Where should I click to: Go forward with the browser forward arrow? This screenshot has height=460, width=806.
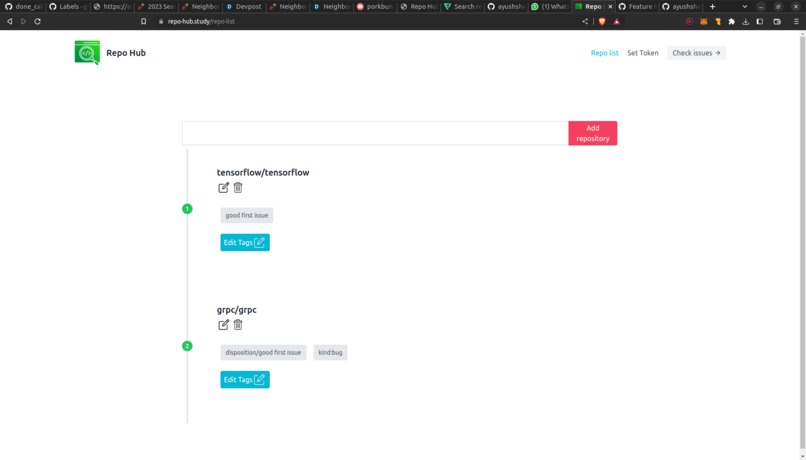23,22
